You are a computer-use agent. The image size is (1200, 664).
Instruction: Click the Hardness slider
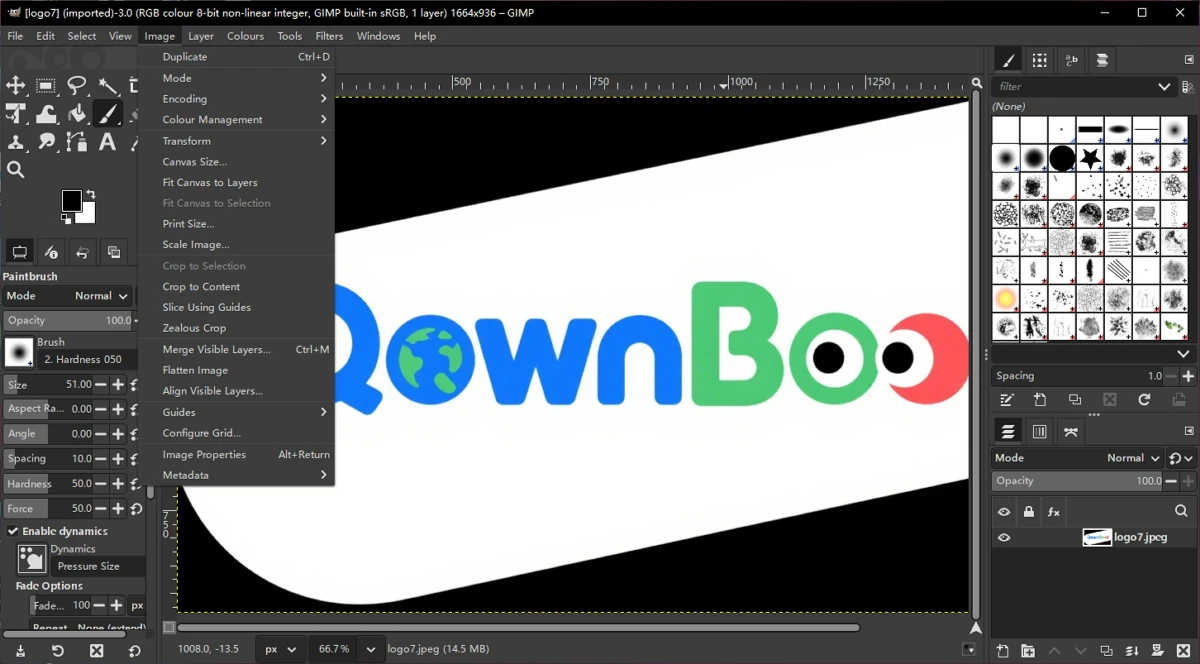click(x=50, y=484)
